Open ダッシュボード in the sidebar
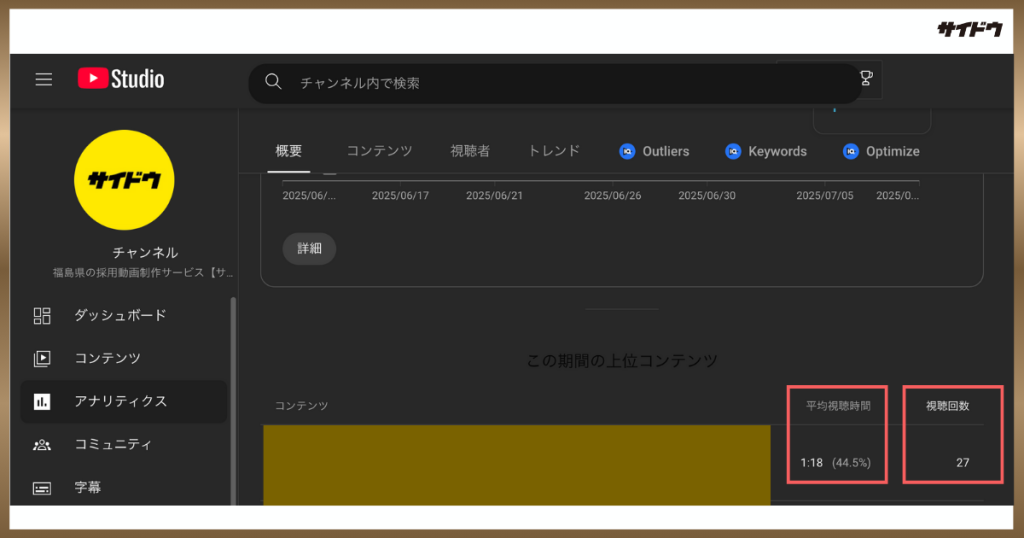This screenshot has width=1024, height=538. coord(120,315)
